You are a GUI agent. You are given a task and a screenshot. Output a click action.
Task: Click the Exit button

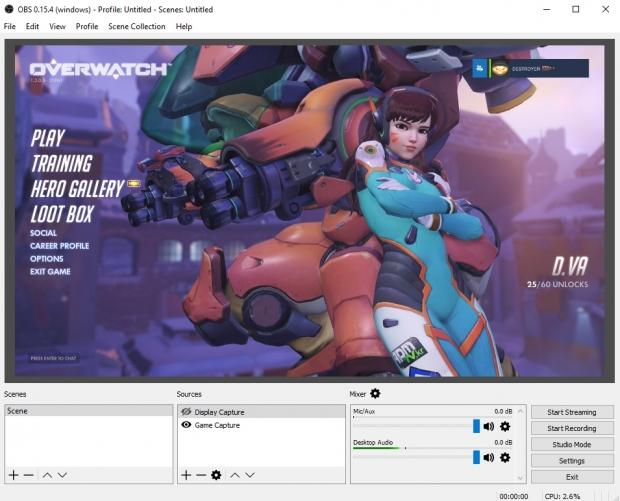point(572,477)
